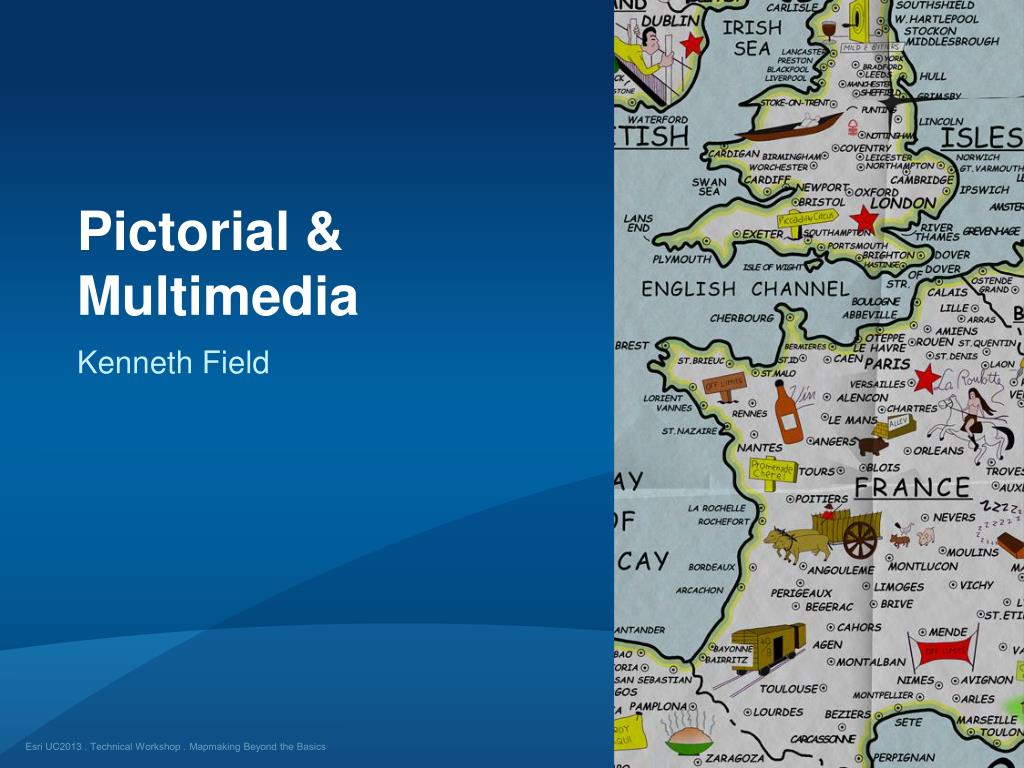Select the 'DUBLIN' city label
This screenshot has width=1024, height=768.
pyautogui.click(x=670, y=21)
